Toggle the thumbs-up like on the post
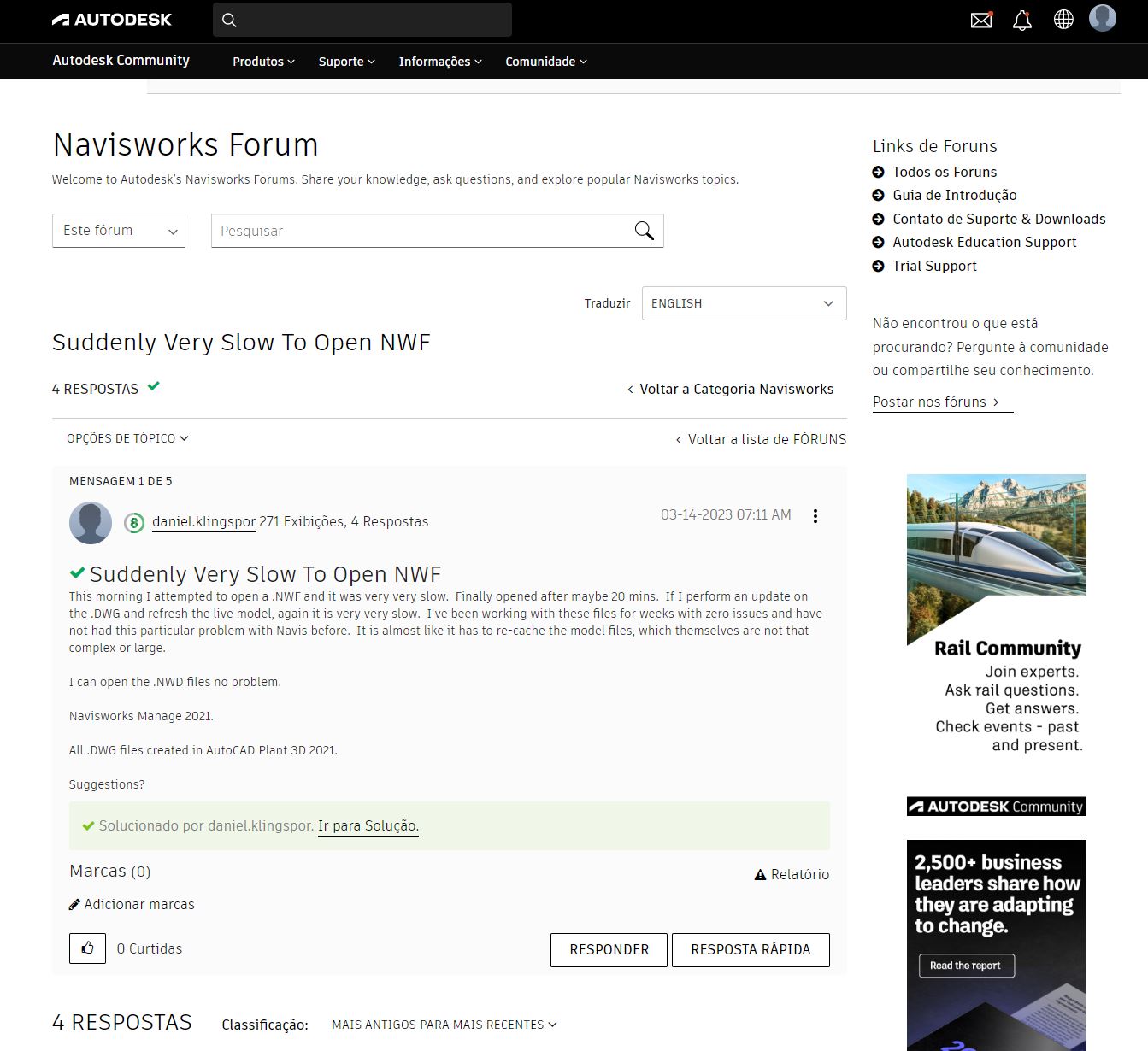Screen dimensions: 1148x1051 coord(86,948)
